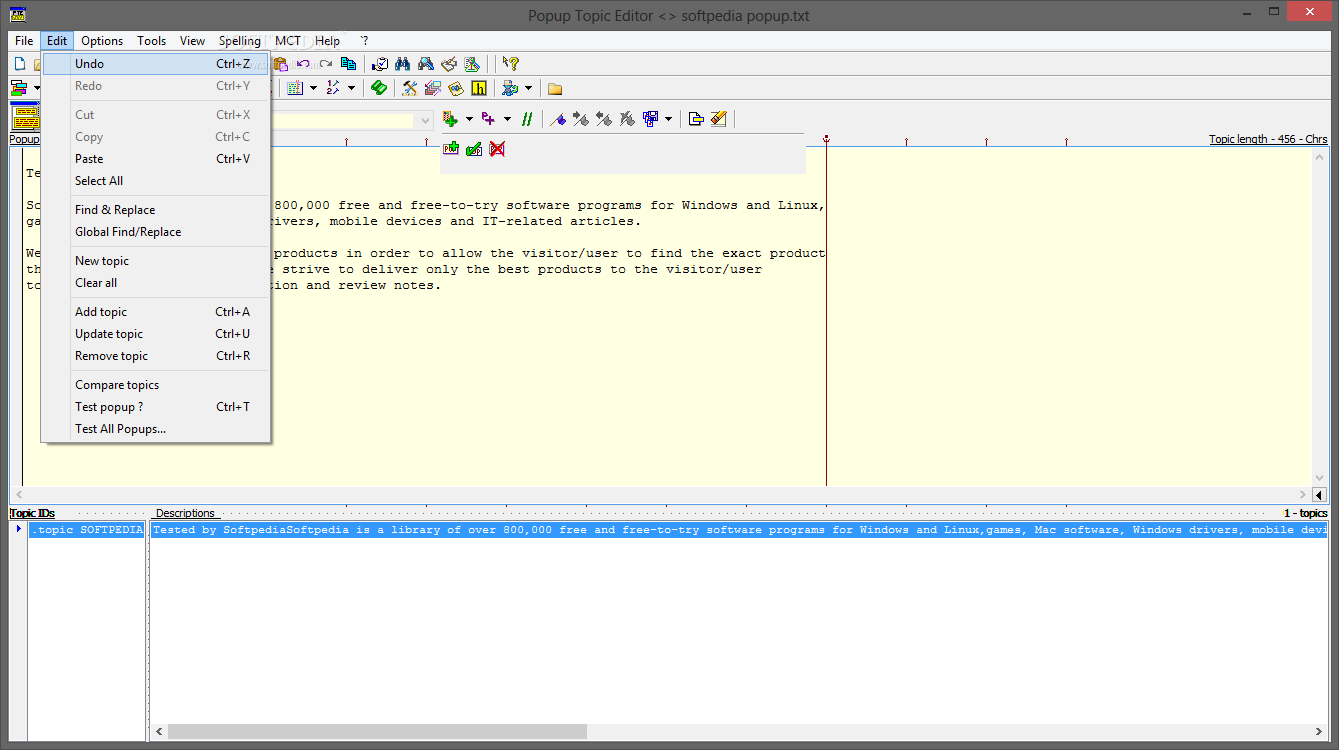Open the Tools menu
1339x750 pixels.
pos(152,41)
